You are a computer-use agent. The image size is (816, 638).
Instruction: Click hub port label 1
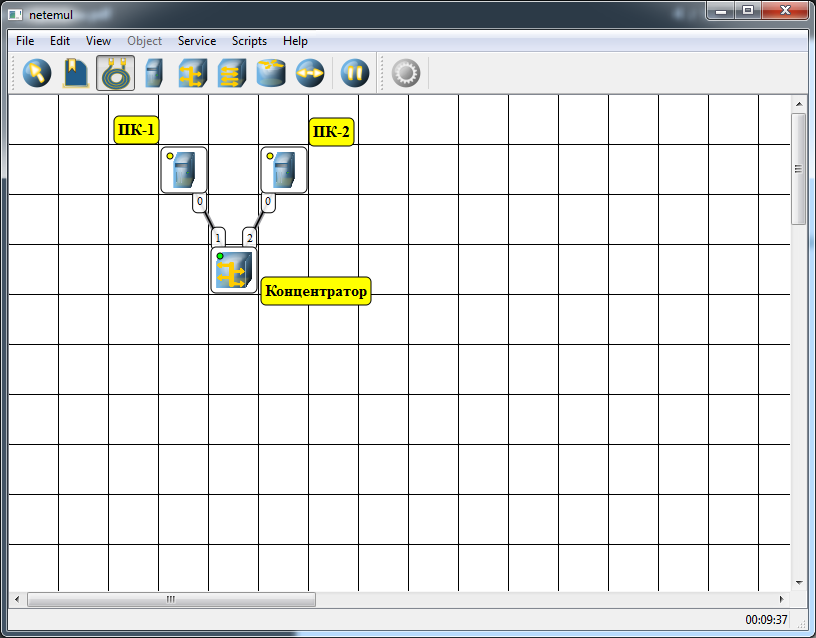click(x=218, y=238)
